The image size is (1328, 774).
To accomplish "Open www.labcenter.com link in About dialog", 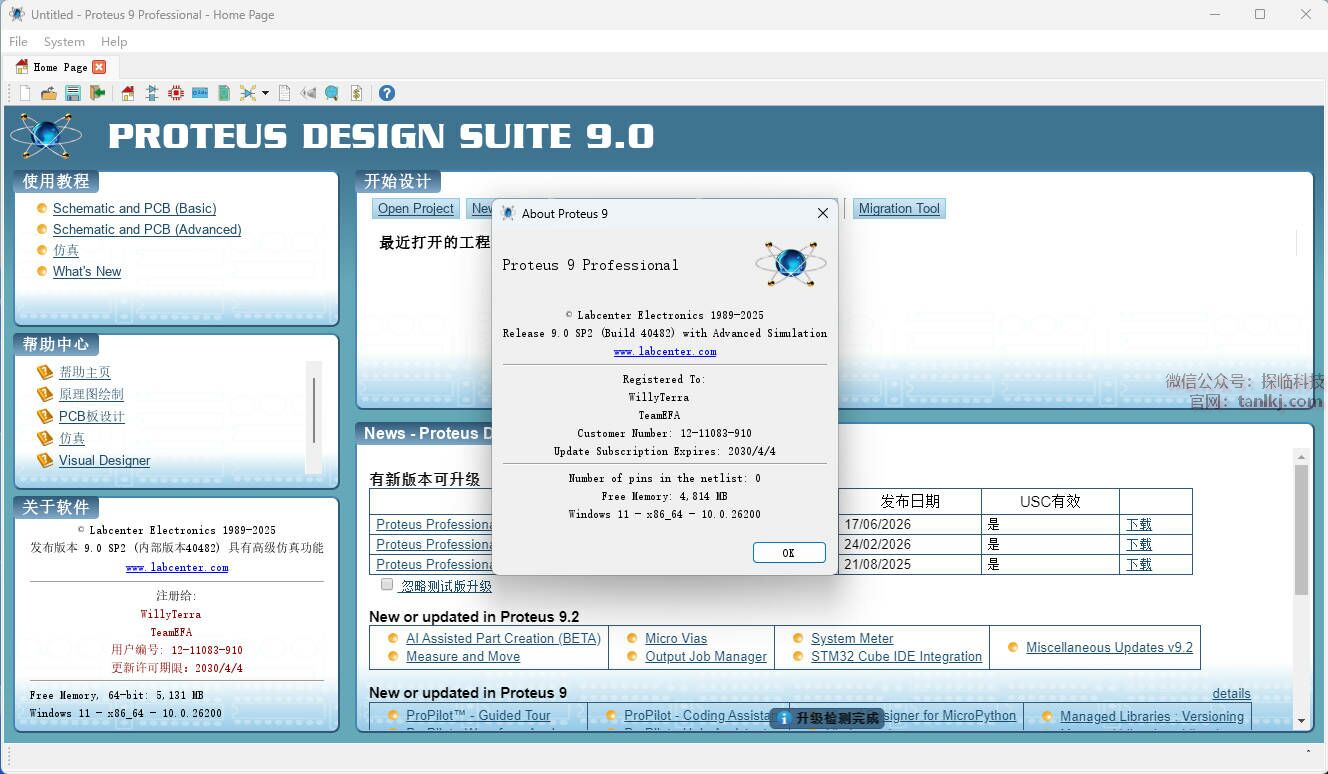I will [665, 352].
